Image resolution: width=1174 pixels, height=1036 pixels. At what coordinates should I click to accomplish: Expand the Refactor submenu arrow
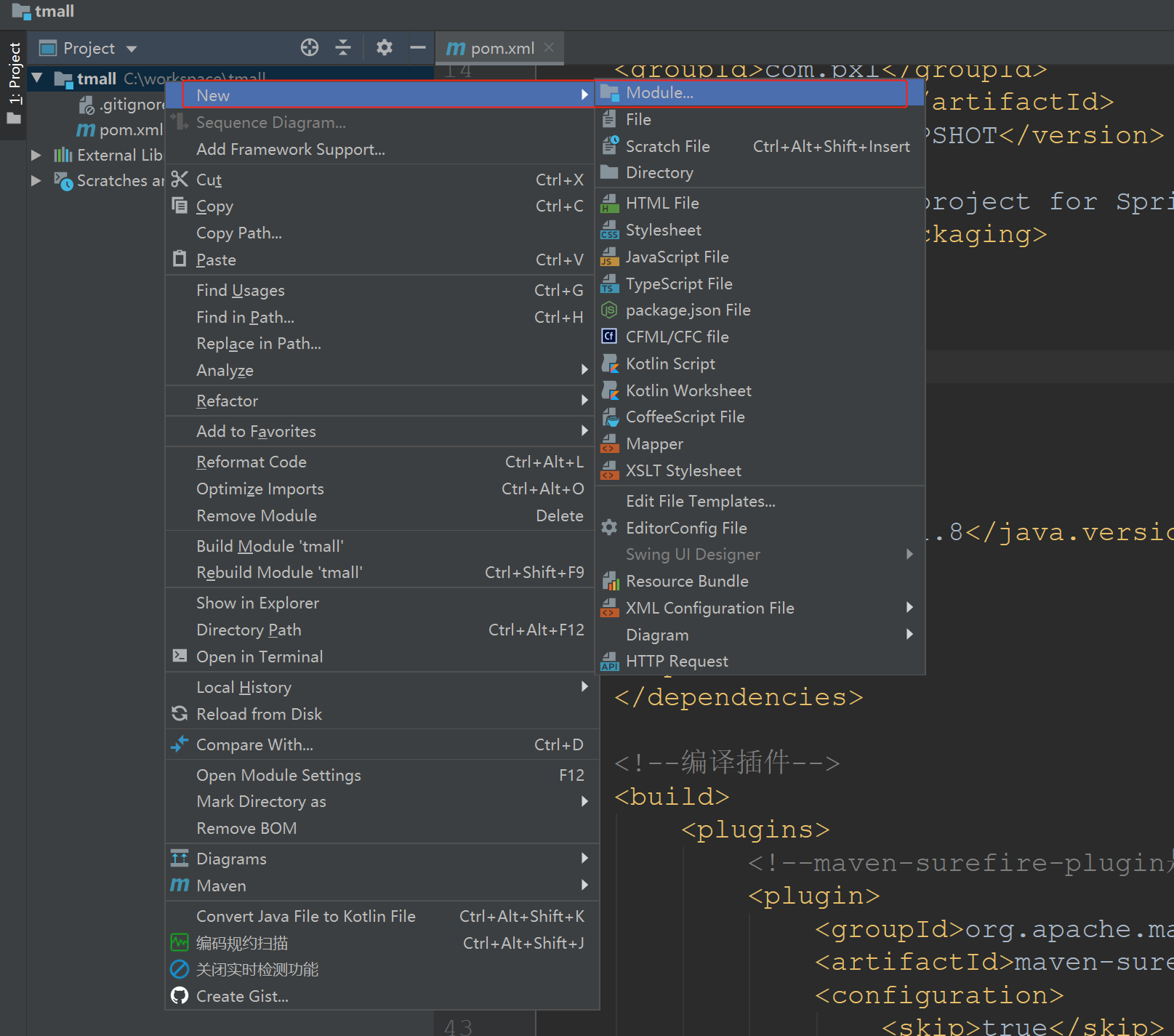click(584, 400)
